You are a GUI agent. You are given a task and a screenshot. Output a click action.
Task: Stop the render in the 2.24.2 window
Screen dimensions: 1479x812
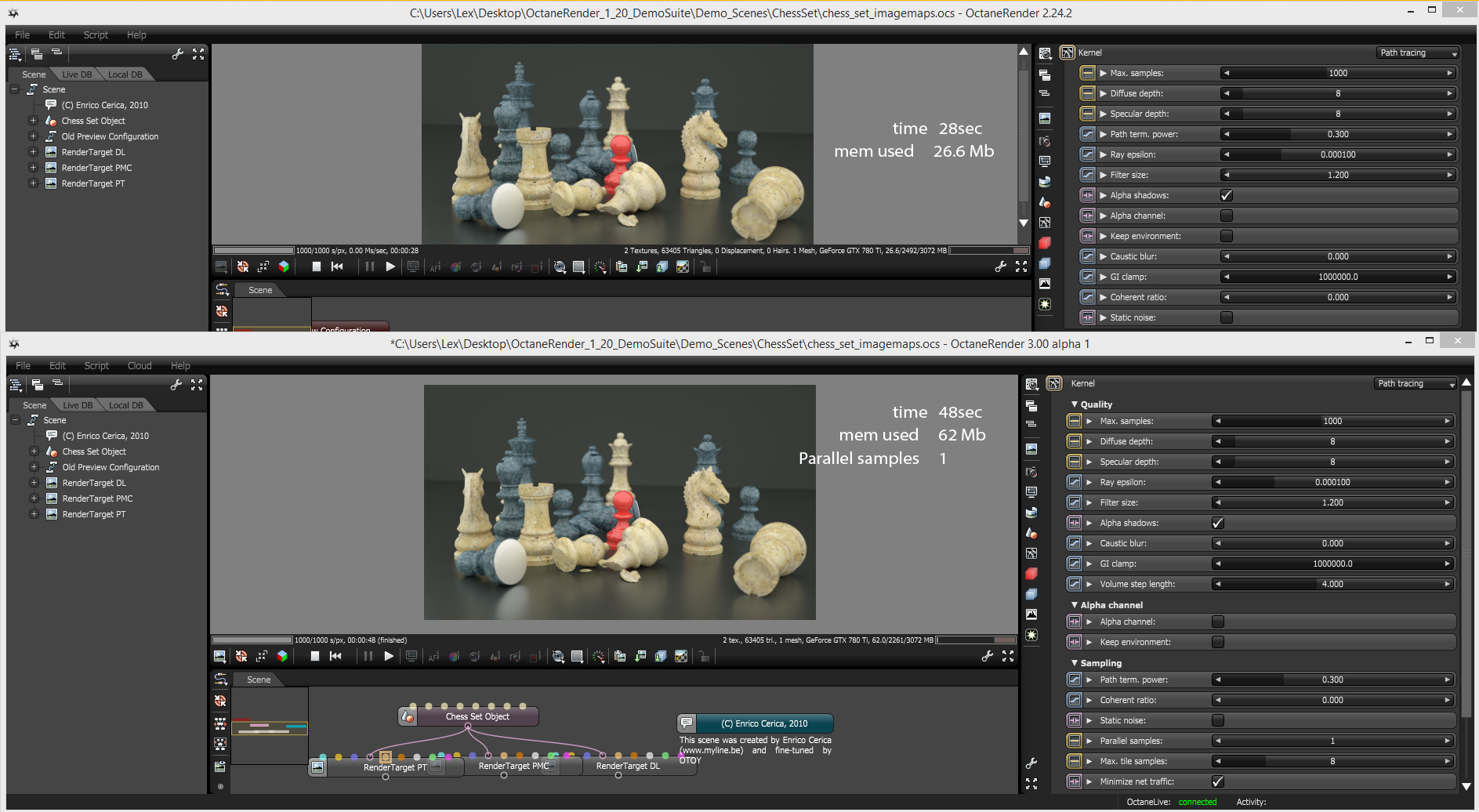pos(316,267)
